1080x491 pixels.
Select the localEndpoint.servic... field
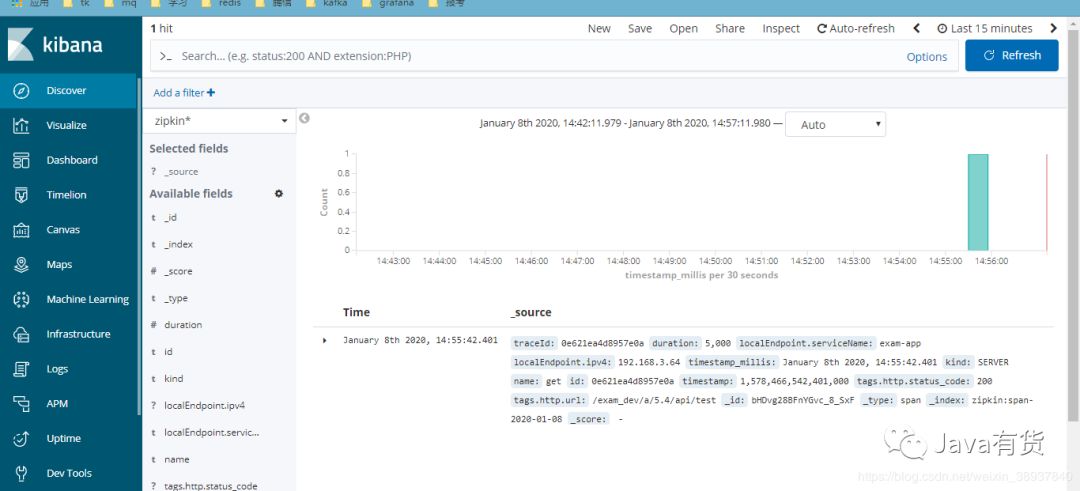(x=211, y=432)
